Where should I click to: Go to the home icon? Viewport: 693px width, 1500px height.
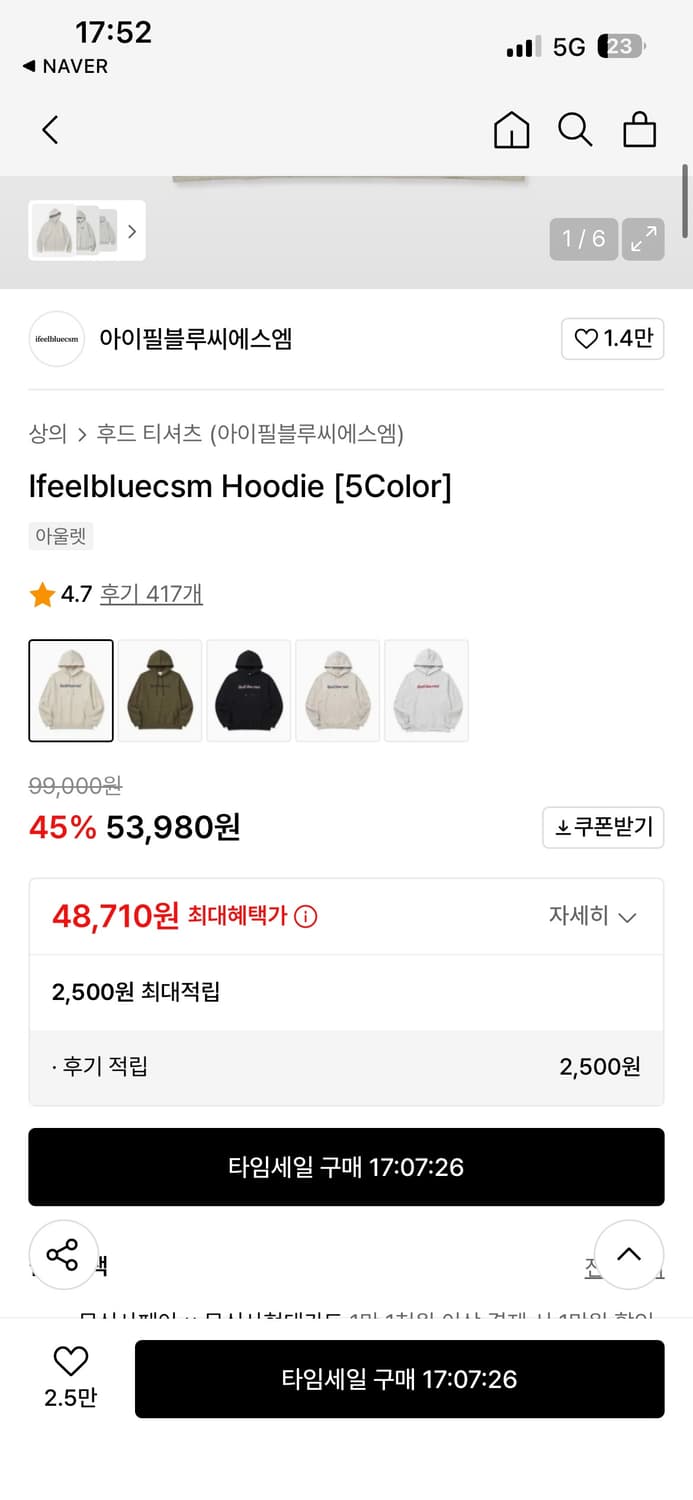point(512,130)
